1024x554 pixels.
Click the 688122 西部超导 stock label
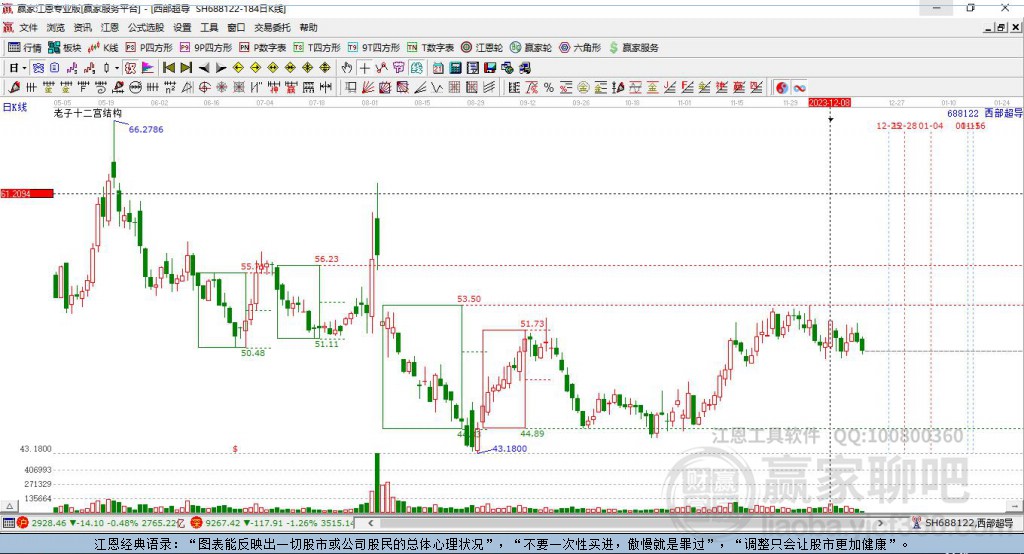(984, 113)
